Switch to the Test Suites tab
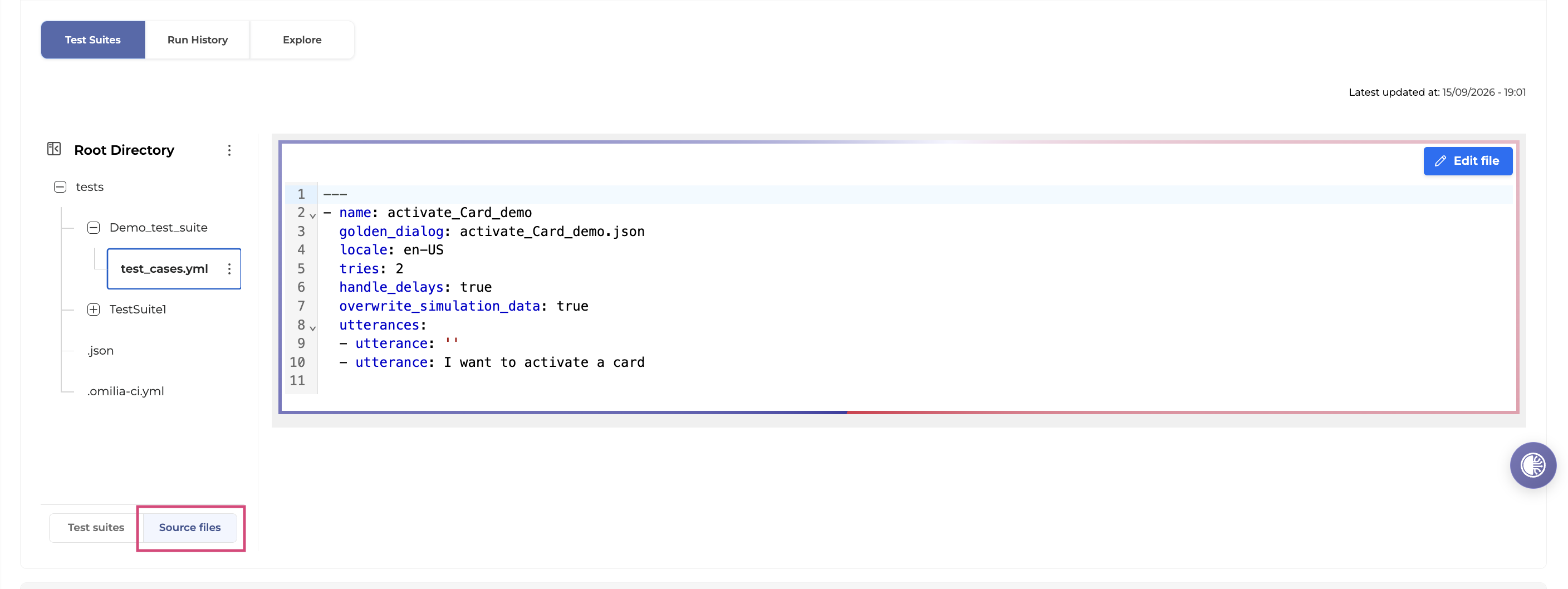This screenshot has height=589, width=1568. coord(93,40)
